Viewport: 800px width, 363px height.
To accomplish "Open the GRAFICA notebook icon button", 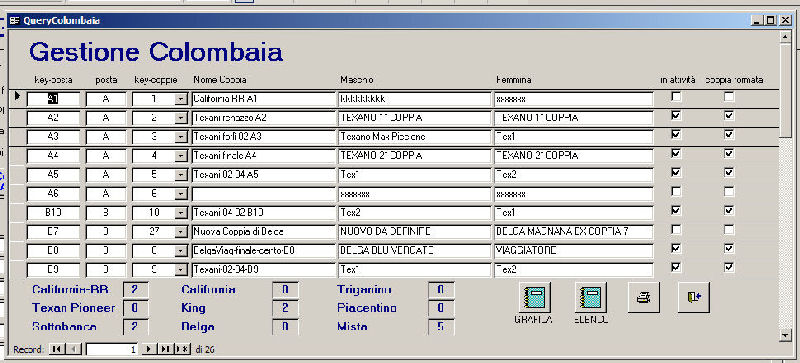I will point(535,297).
